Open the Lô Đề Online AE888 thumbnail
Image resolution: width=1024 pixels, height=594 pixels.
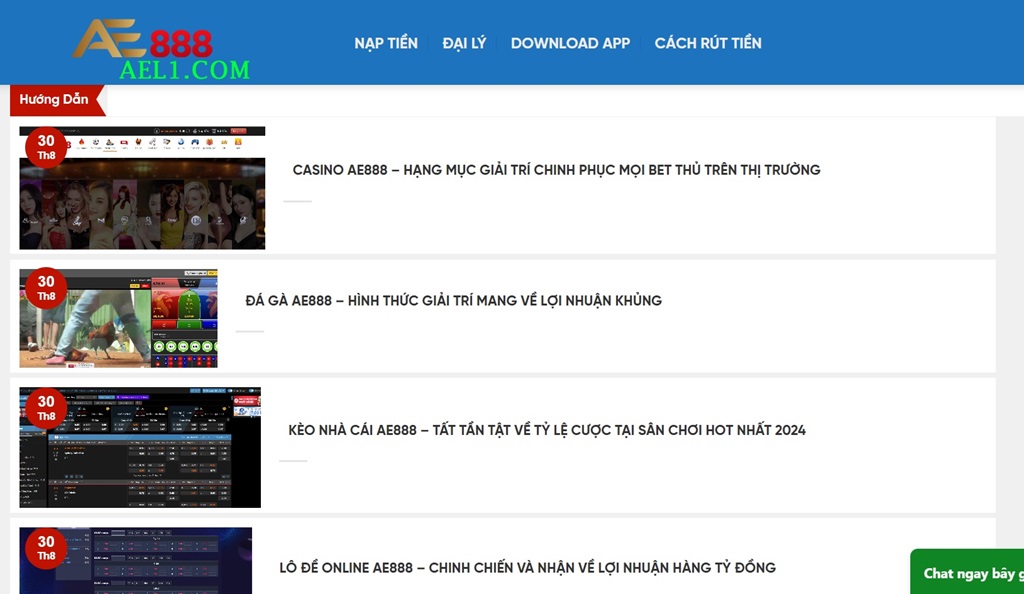[135, 561]
